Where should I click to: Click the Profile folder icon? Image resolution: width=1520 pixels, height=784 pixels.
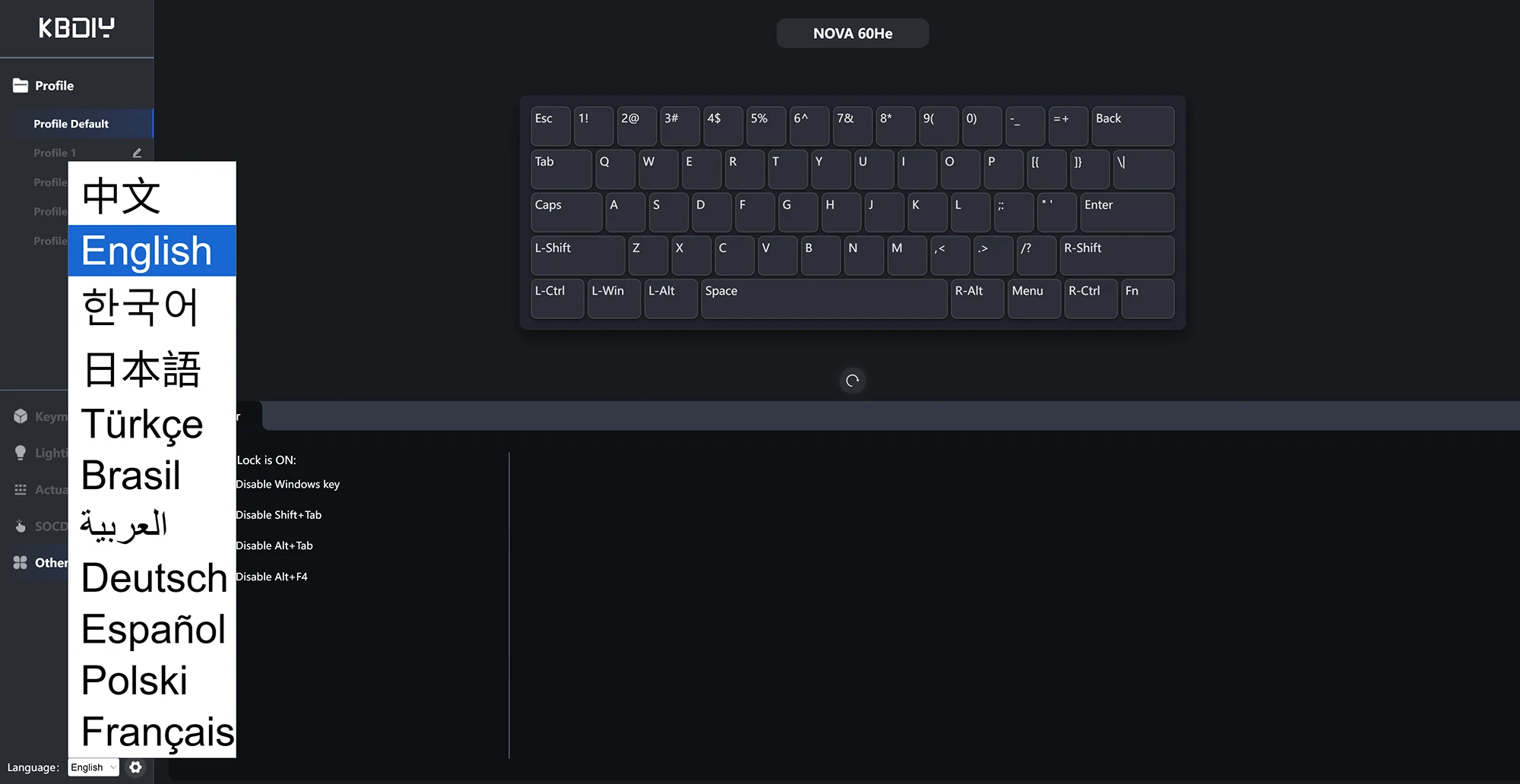[x=21, y=86]
